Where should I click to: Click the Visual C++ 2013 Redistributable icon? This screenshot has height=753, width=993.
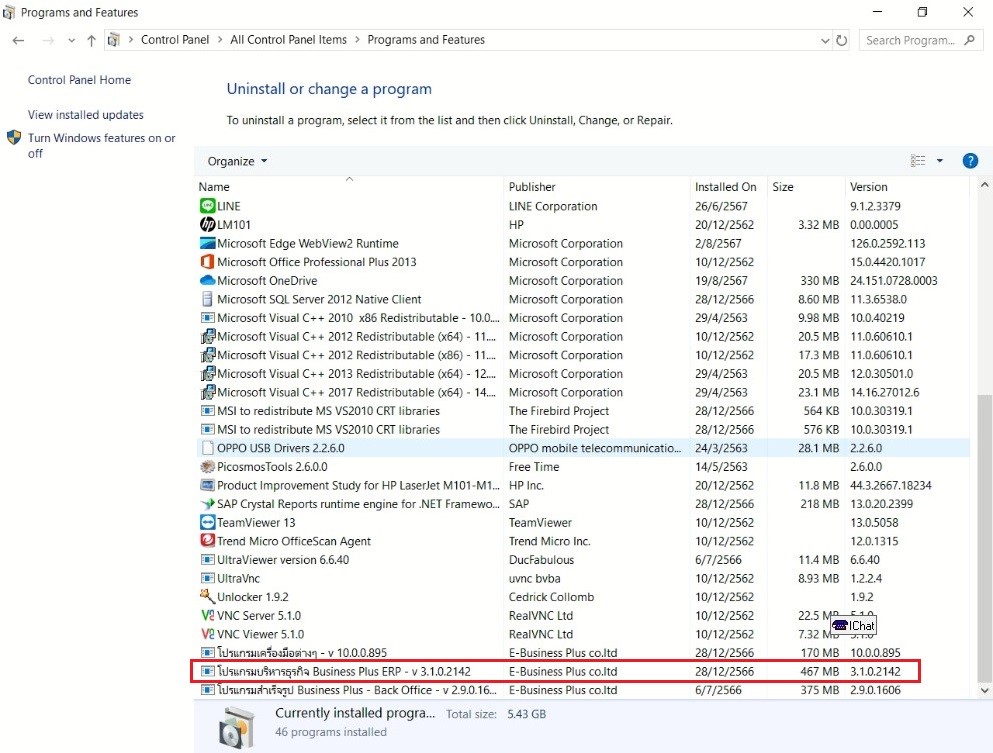coord(207,374)
